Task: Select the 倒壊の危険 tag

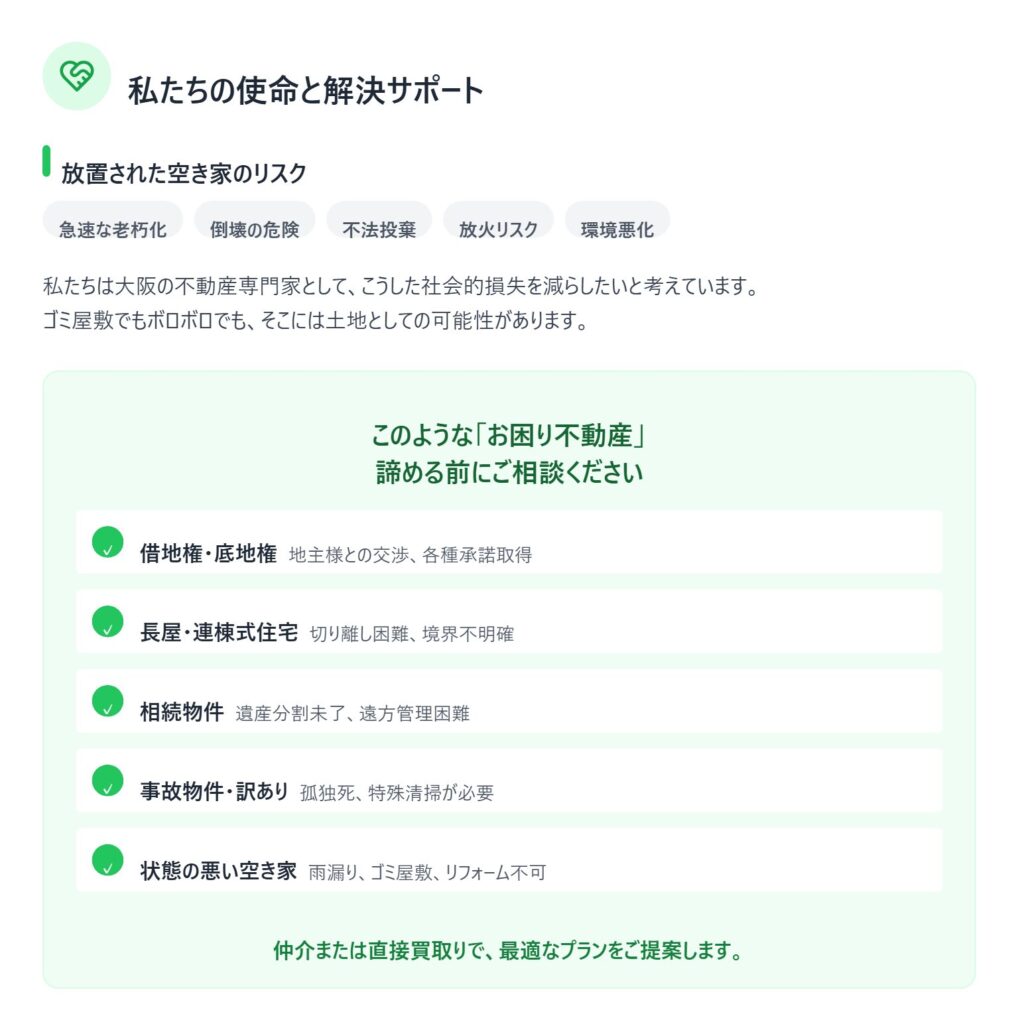Action: pyautogui.click(x=254, y=229)
